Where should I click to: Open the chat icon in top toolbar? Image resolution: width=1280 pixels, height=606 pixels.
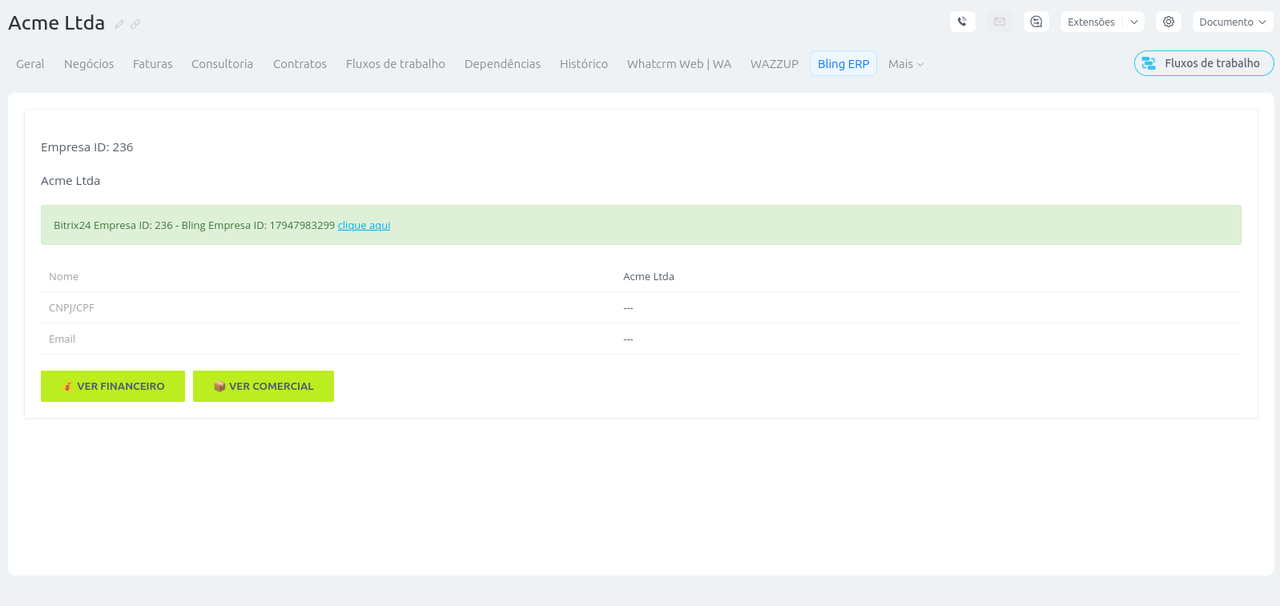coord(1036,22)
